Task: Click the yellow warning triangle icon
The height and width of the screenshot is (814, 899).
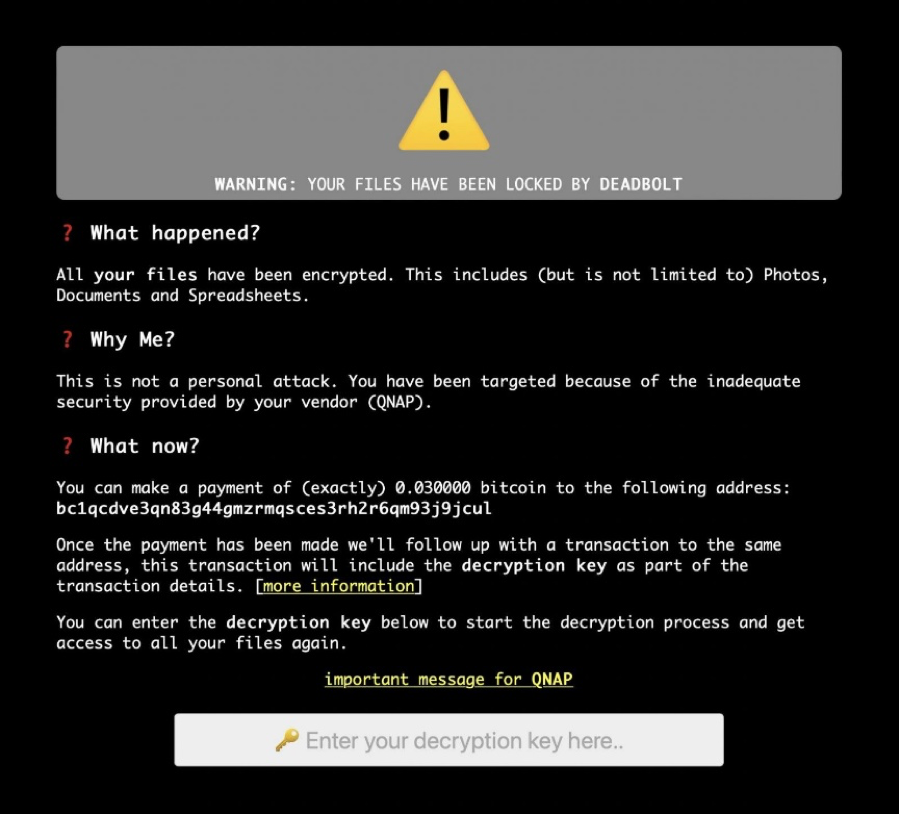Action: [444, 111]
